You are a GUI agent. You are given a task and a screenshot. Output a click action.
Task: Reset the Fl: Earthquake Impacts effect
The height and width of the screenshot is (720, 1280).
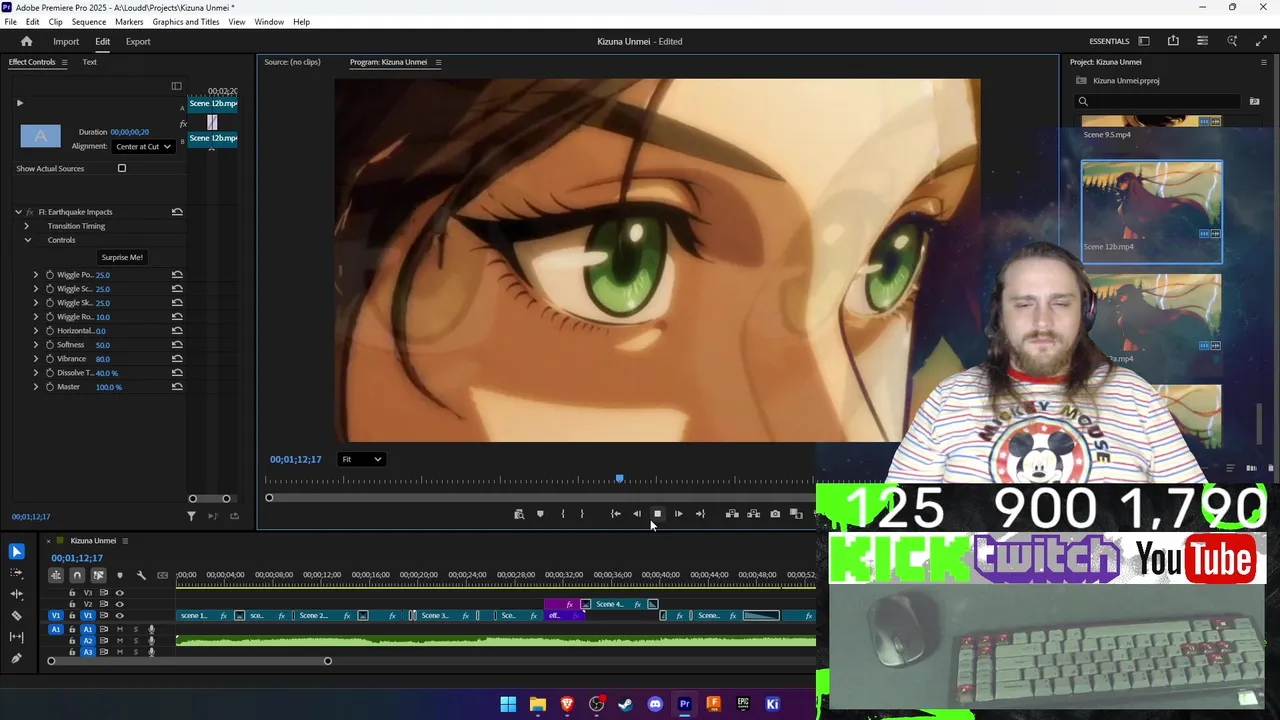[177, 212]
